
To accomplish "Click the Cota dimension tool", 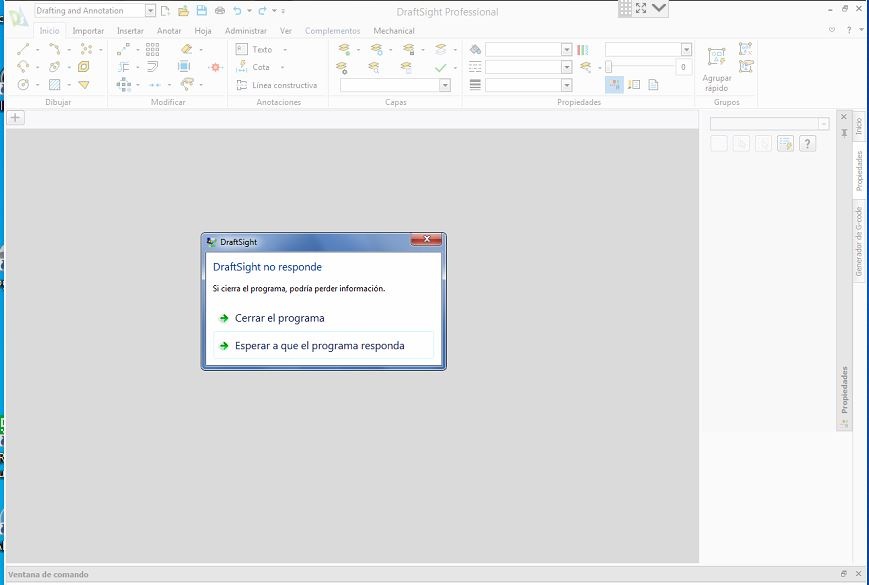I will [253, 67].
